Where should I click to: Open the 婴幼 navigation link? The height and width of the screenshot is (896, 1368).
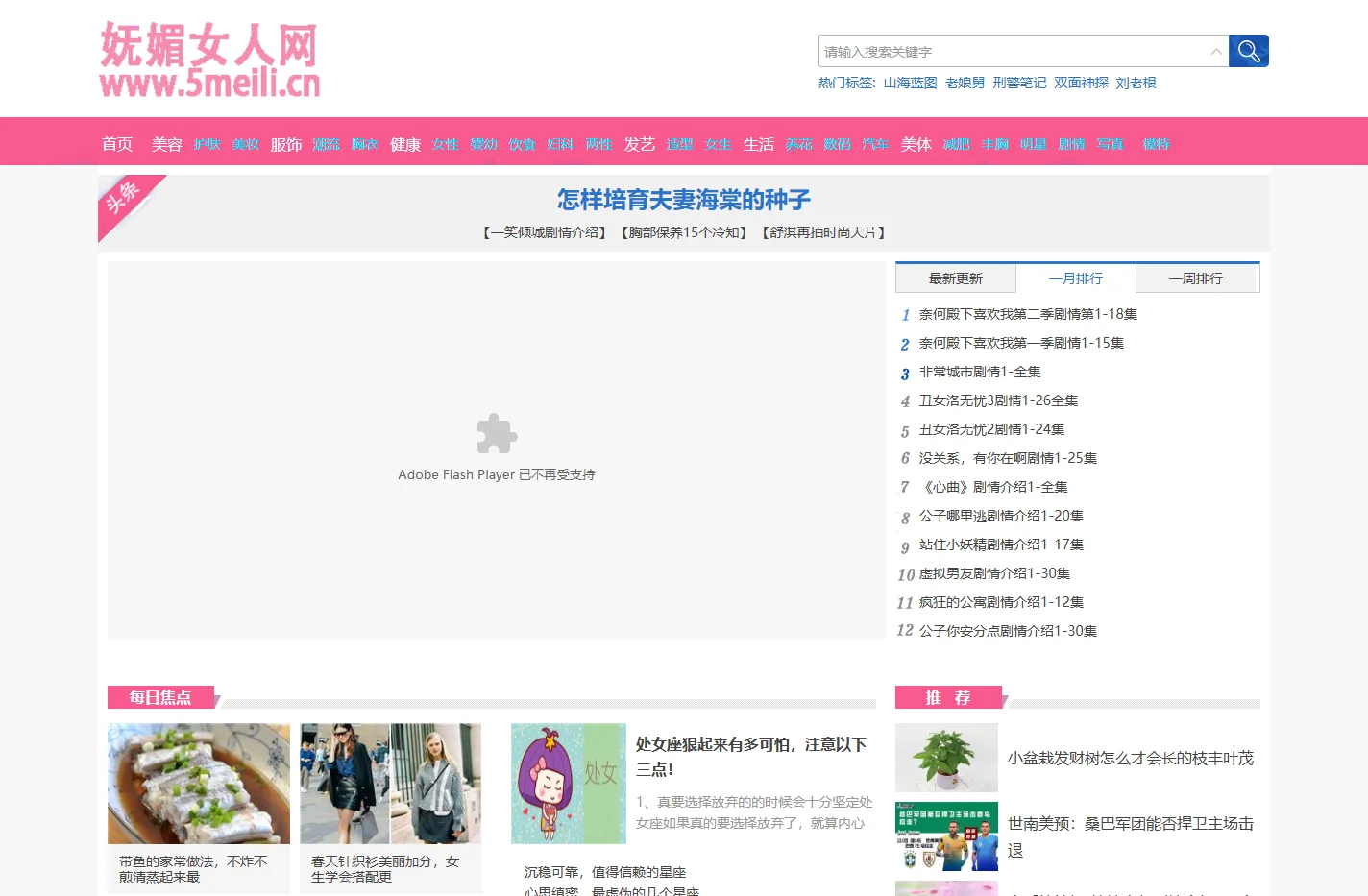coord(483,144)
